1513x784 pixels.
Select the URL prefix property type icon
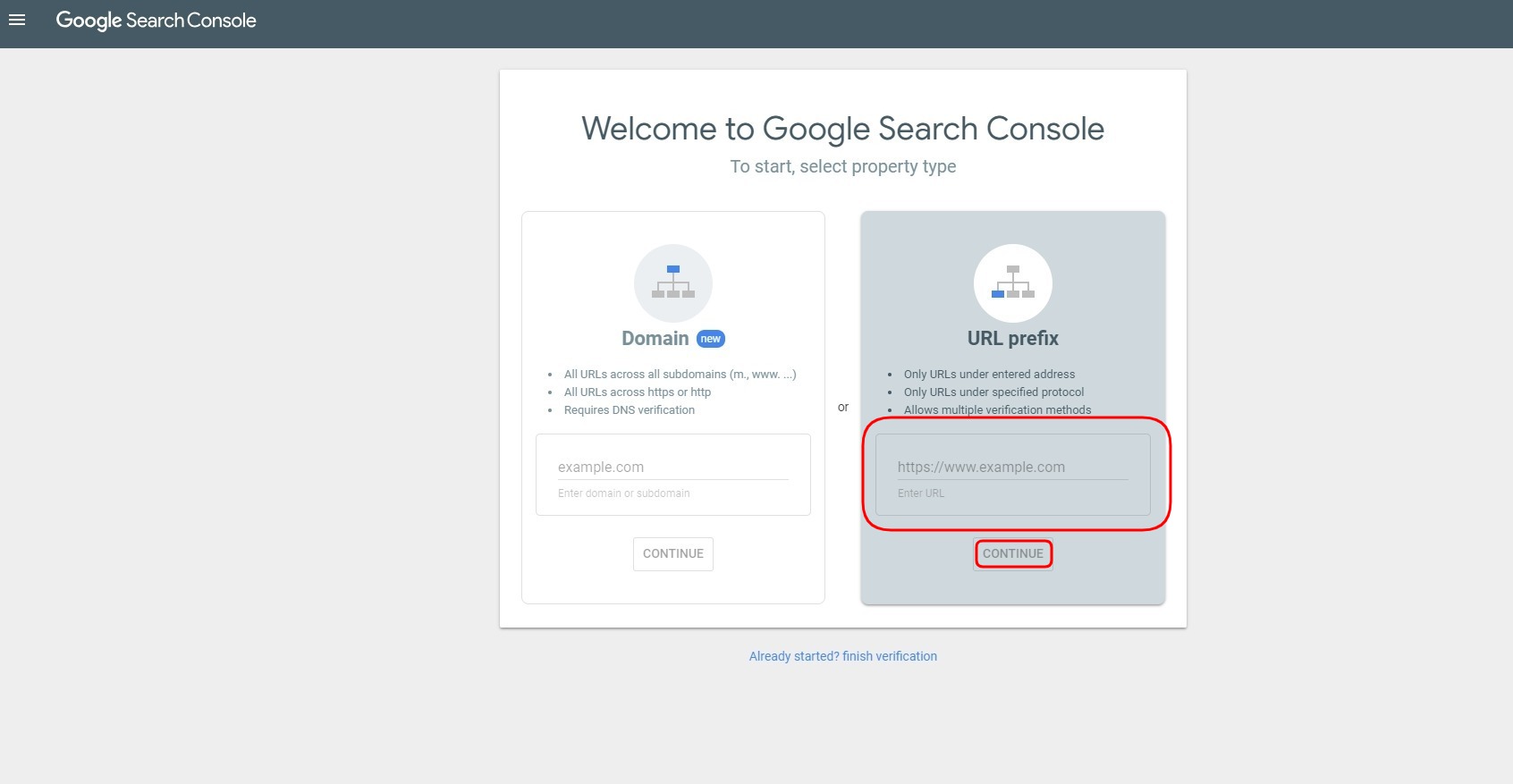click(x=1013, y=282)
